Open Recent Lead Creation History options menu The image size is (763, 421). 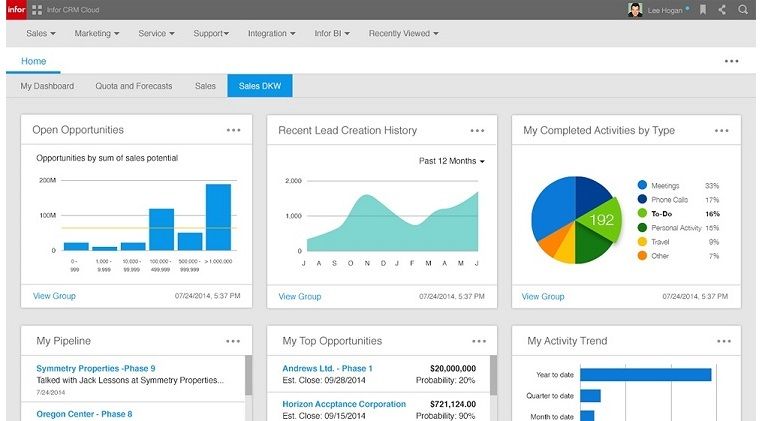[477, 130]
